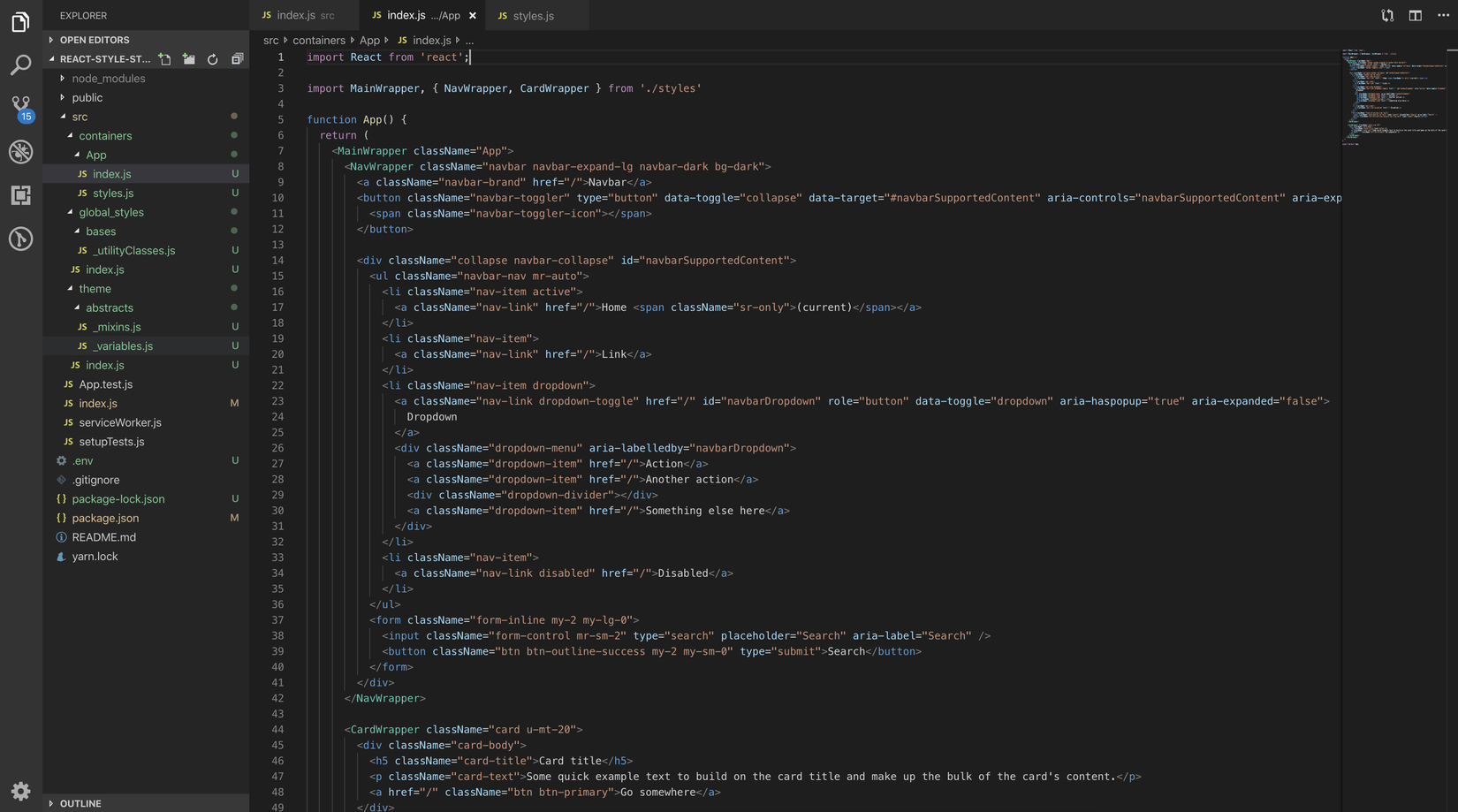Click the braces icon beside package.json
1458x812 pixels.
point(61,519)
